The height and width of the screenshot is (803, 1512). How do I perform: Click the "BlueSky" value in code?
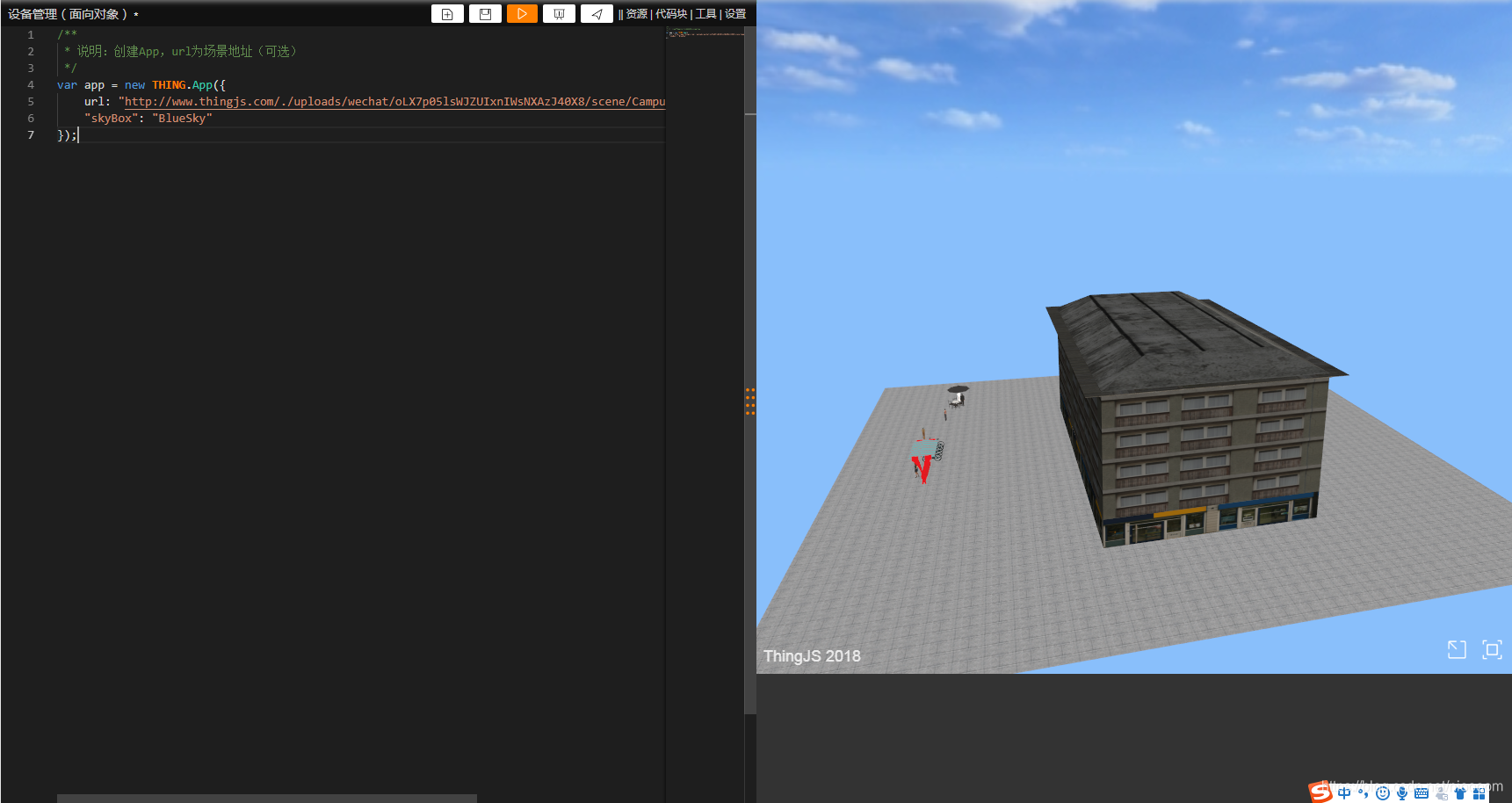point(182,119)
